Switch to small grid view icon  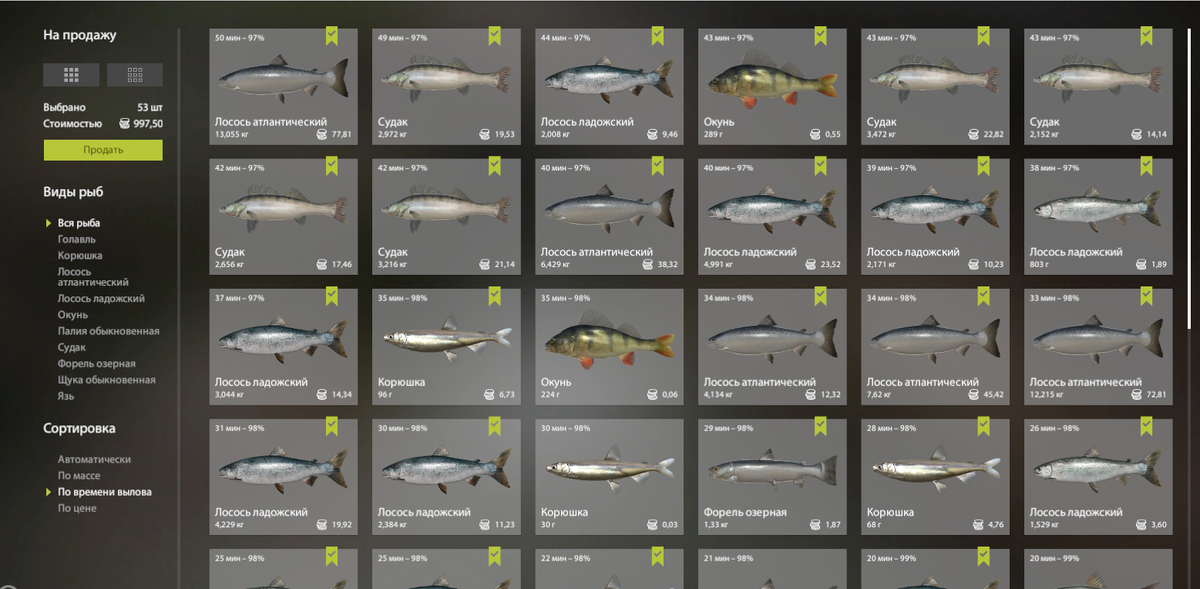point(135,74)
